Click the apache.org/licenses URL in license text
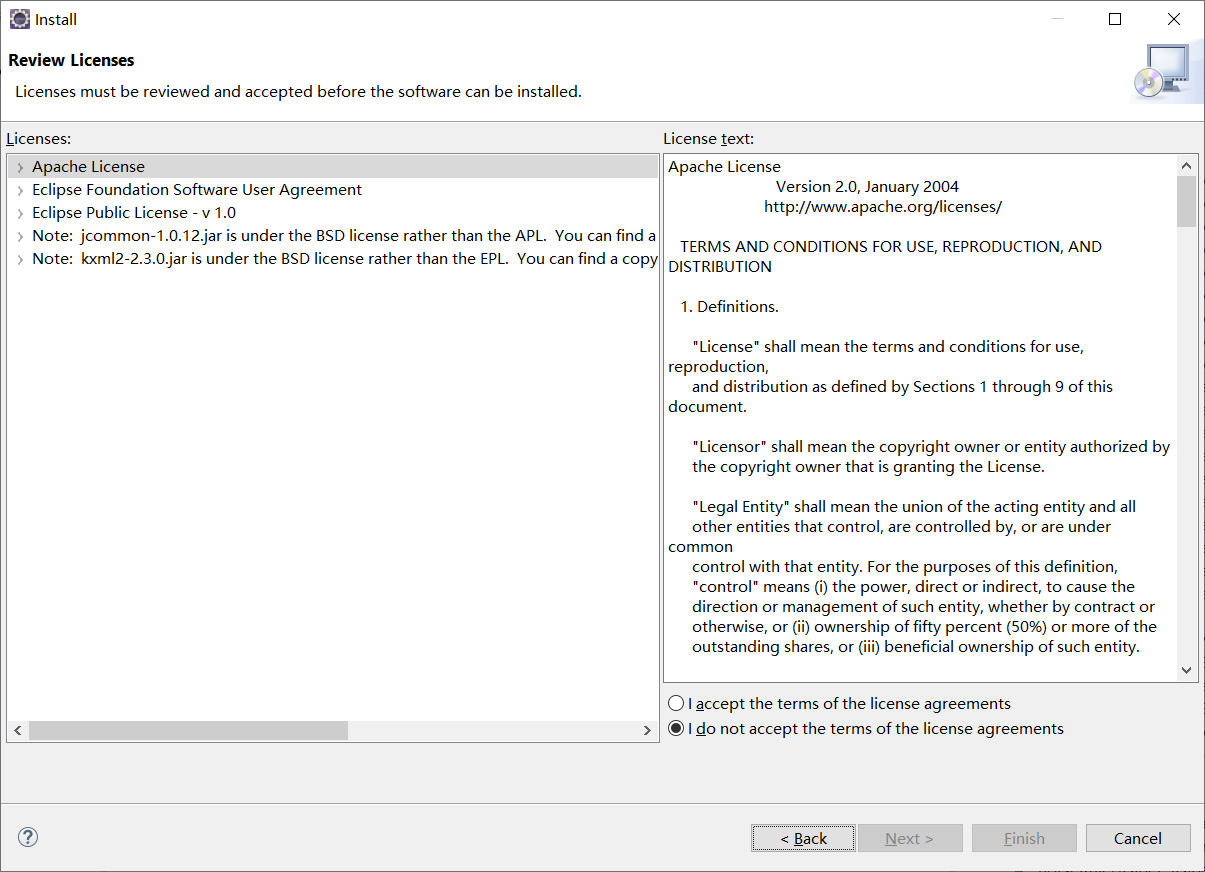Screen dimensions: 1205x872 [x=883, y=207]
